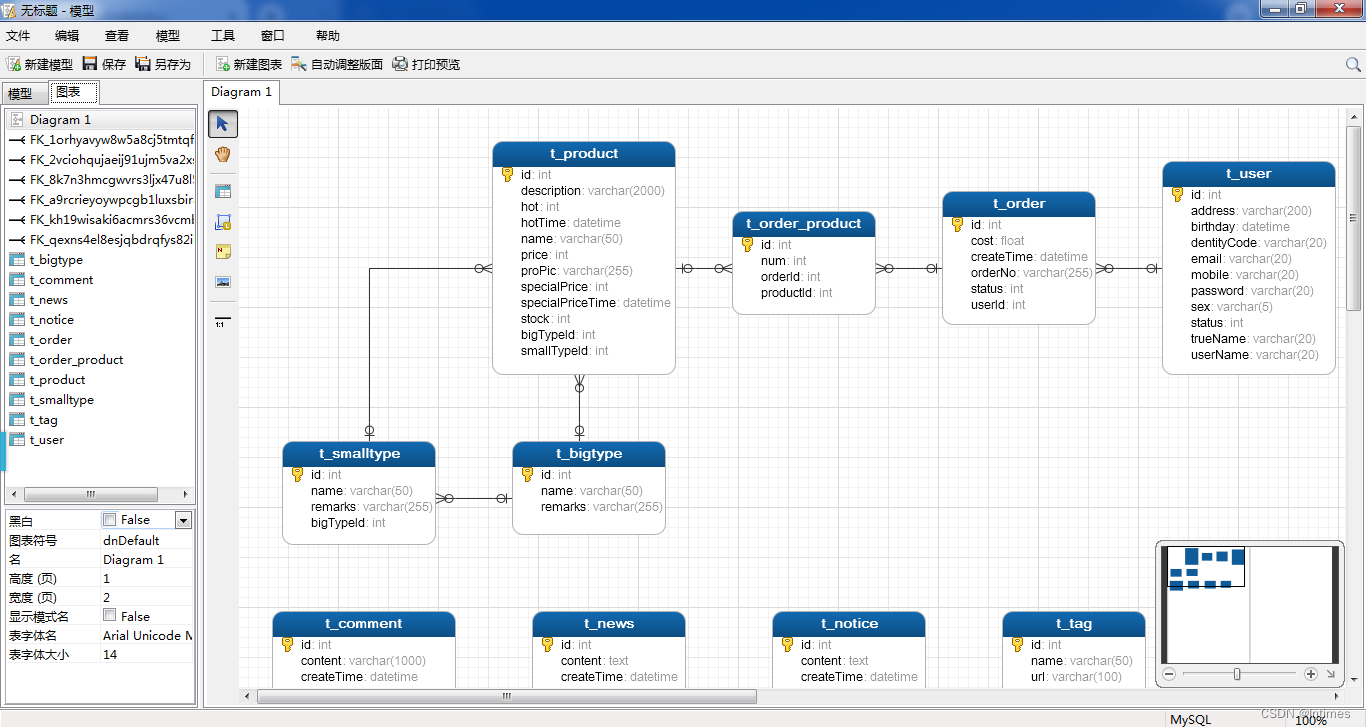The image size is (1366, 728).
Task: Click the 100% zoom status entry
Action: tap(1310, 720)
